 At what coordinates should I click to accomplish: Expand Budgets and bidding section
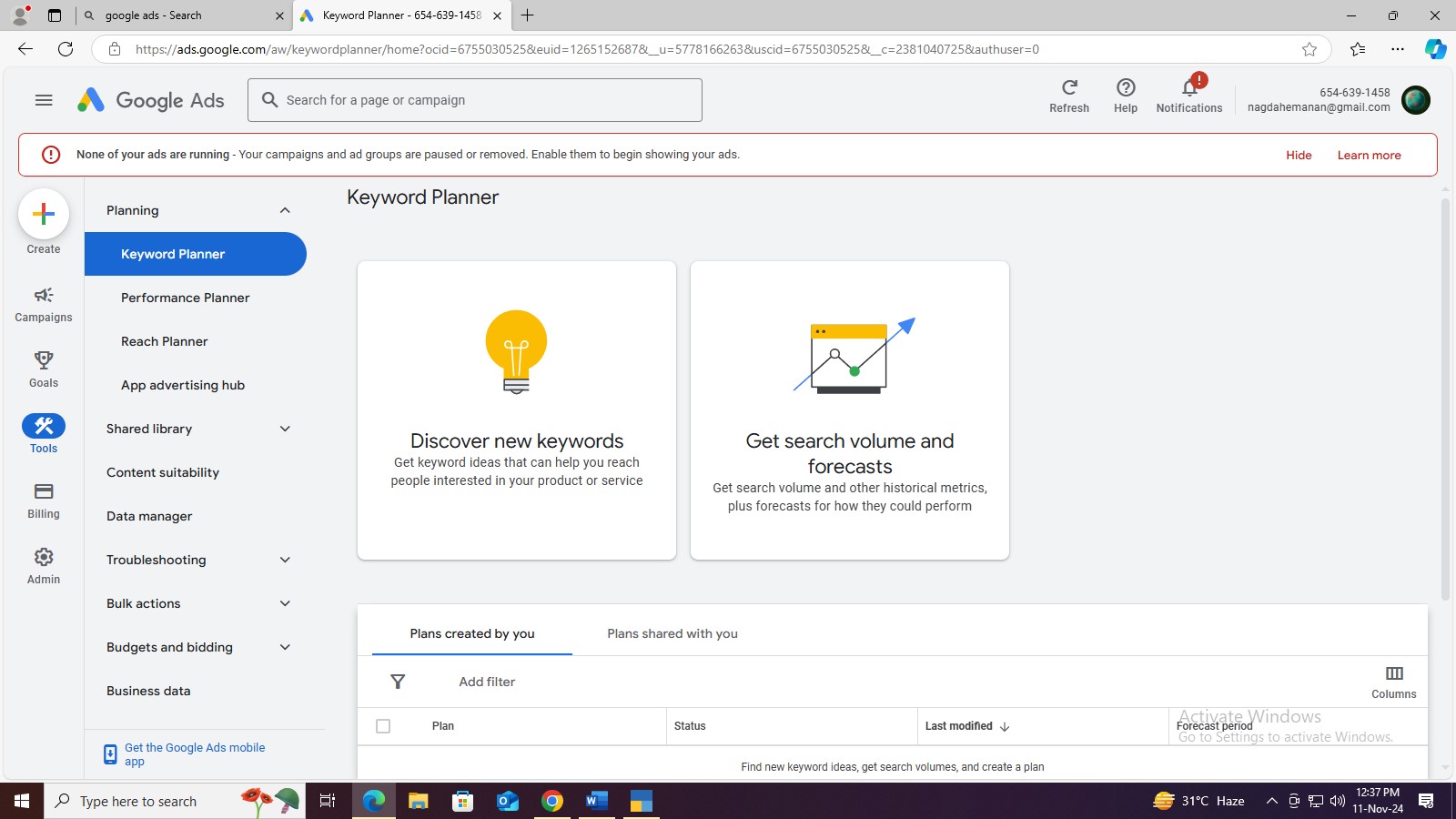[x=285, y=647]
